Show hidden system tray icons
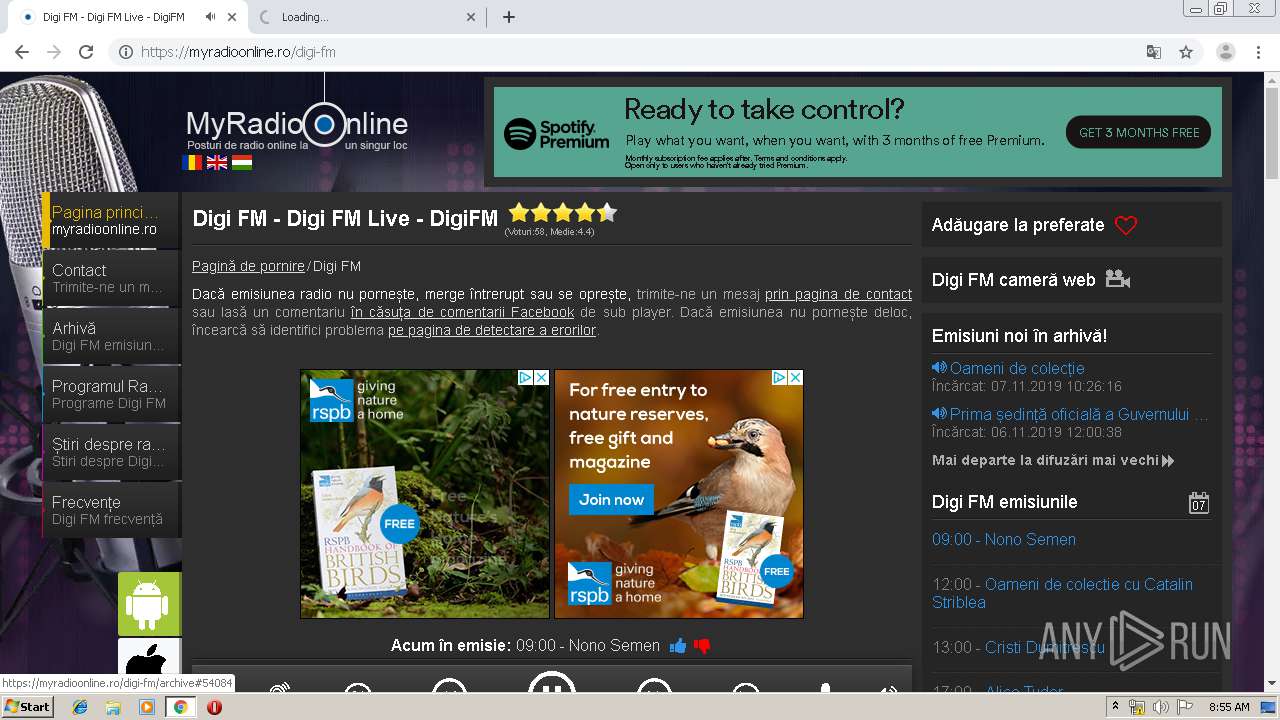Image resolution: width=1280 pixels, height=720 pixels. tap(1115, 707)
